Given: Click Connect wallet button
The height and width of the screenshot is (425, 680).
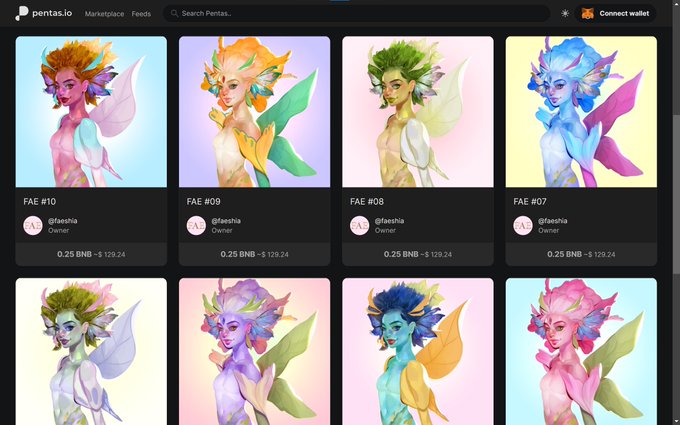Looking at the screenshot, I should pyautogui.click(x=615, y=13).
